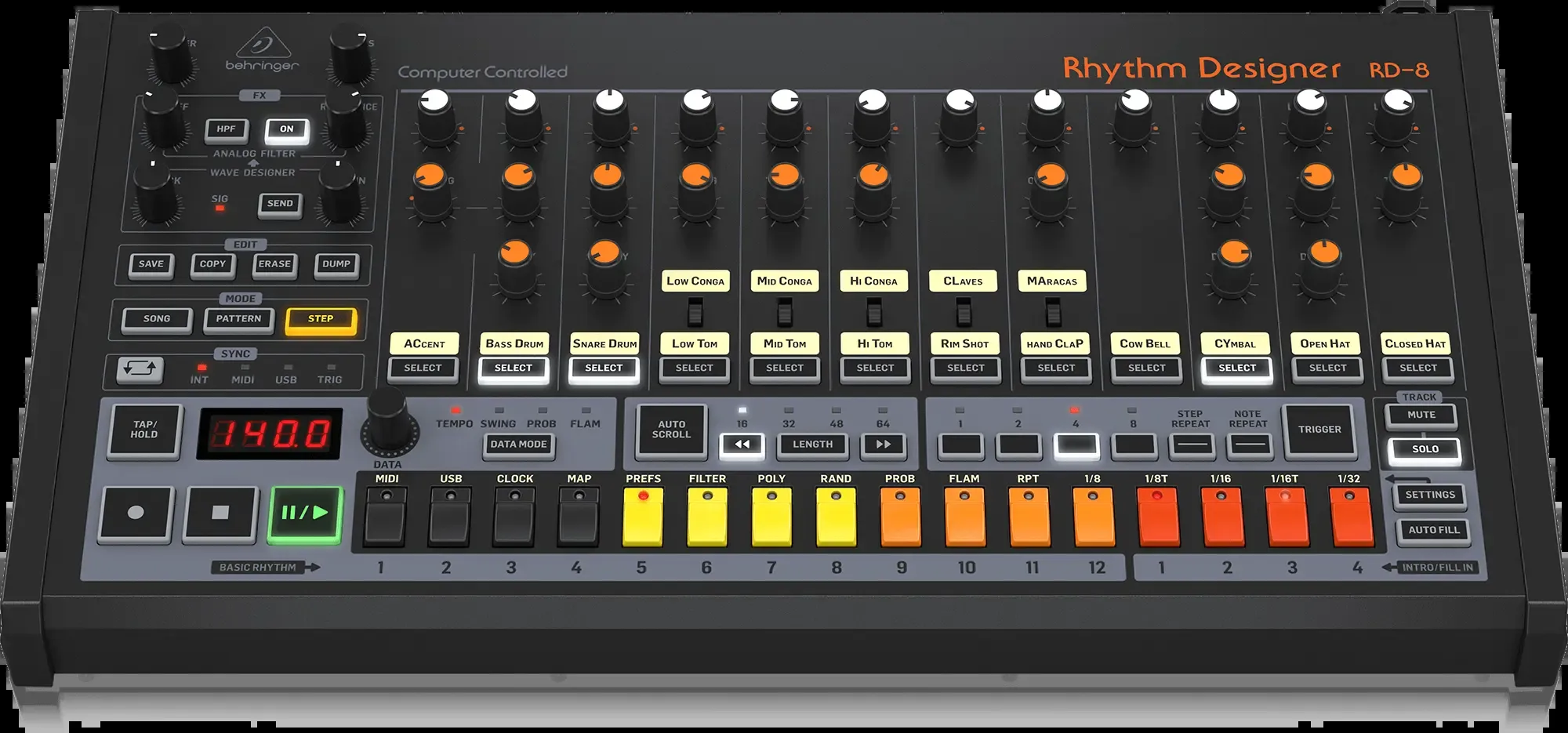Image resolution: width=1568 pixels, height=733 pixels.
Task: Click the red 1/16 step key
Action: pos(1222,517)
